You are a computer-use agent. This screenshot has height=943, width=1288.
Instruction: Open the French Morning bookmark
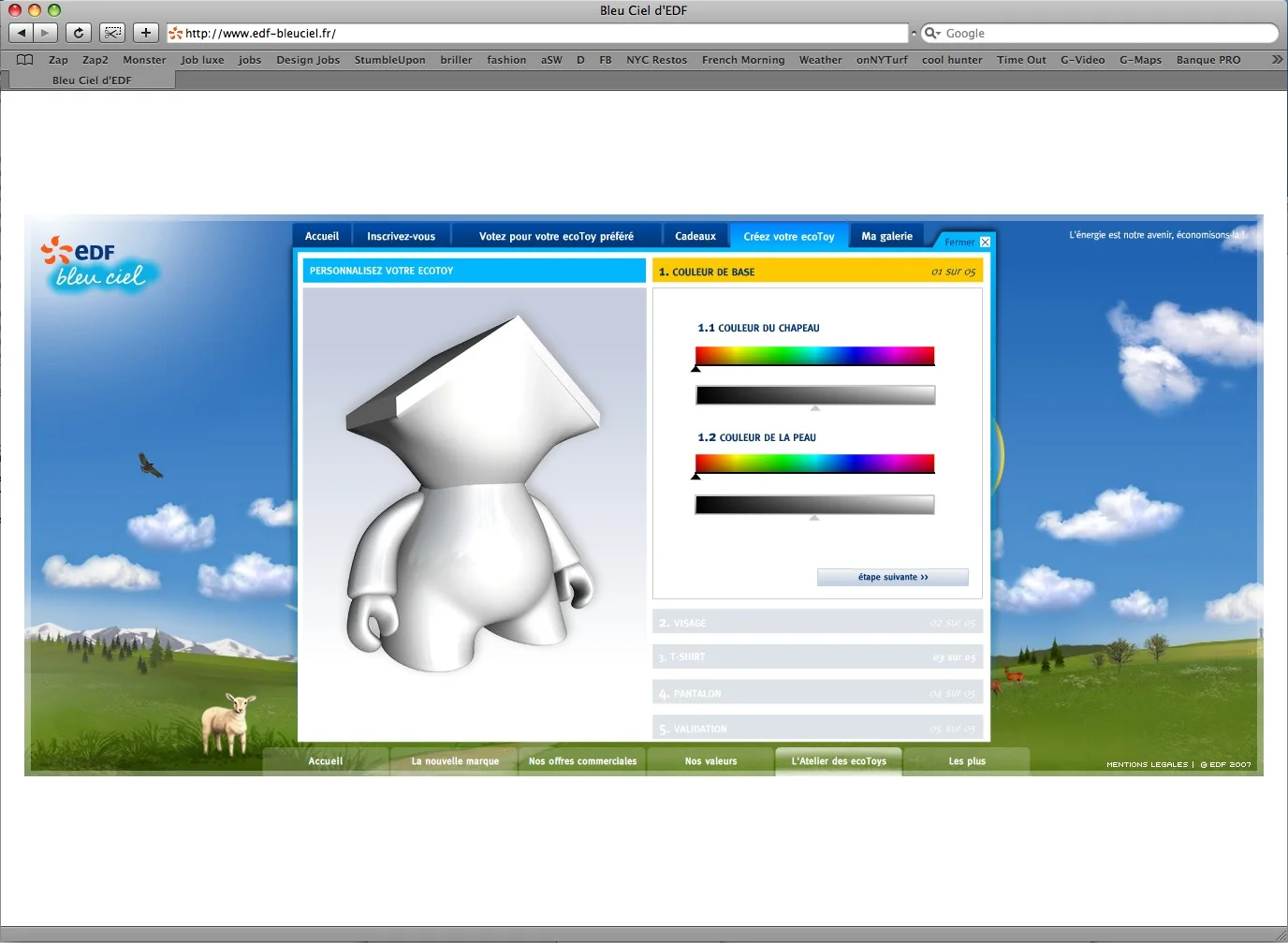click(743, 60)
